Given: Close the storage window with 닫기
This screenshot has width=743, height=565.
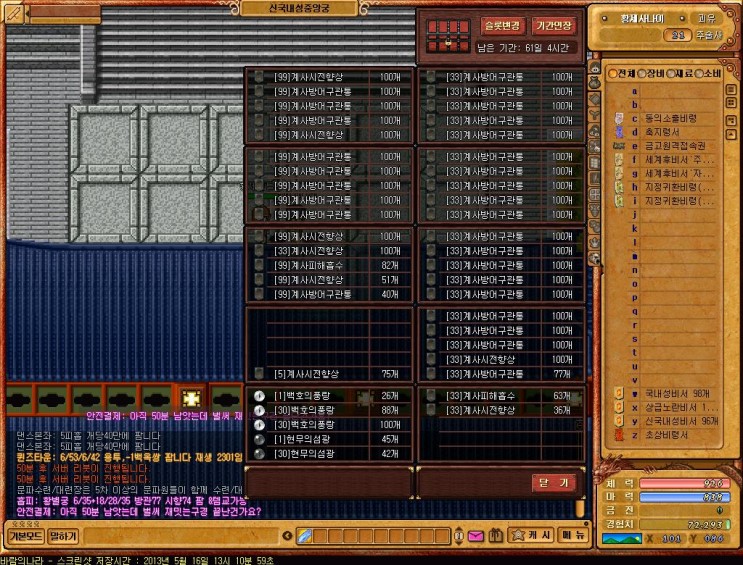Looking at the screenshot, I should click(x=553, y=482).
